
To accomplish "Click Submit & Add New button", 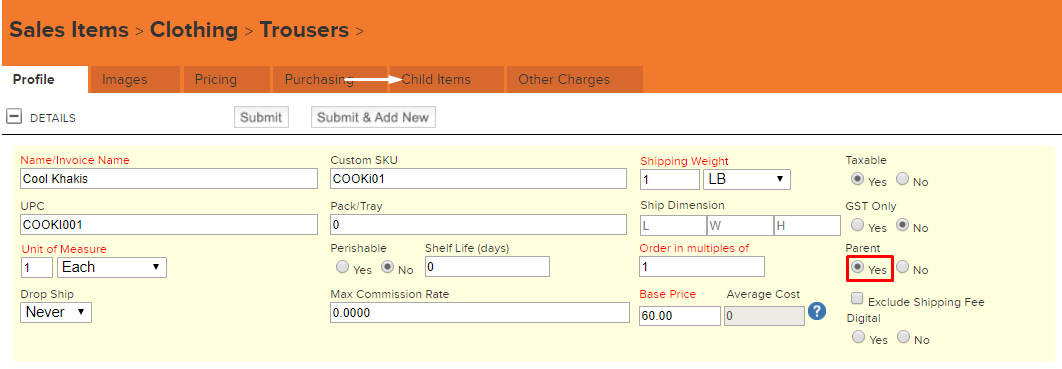I will coord(373,117).
